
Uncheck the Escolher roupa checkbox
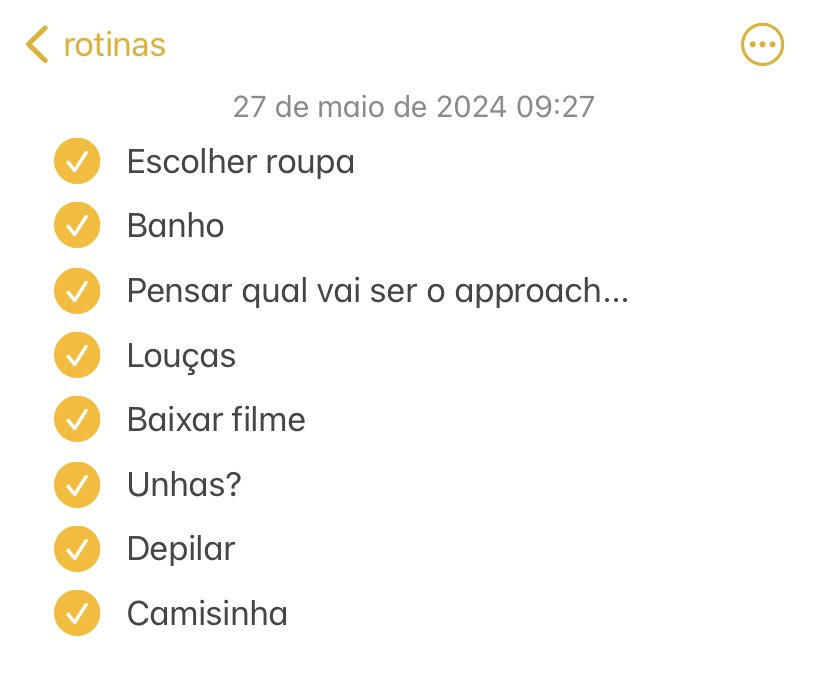[77, 161]
